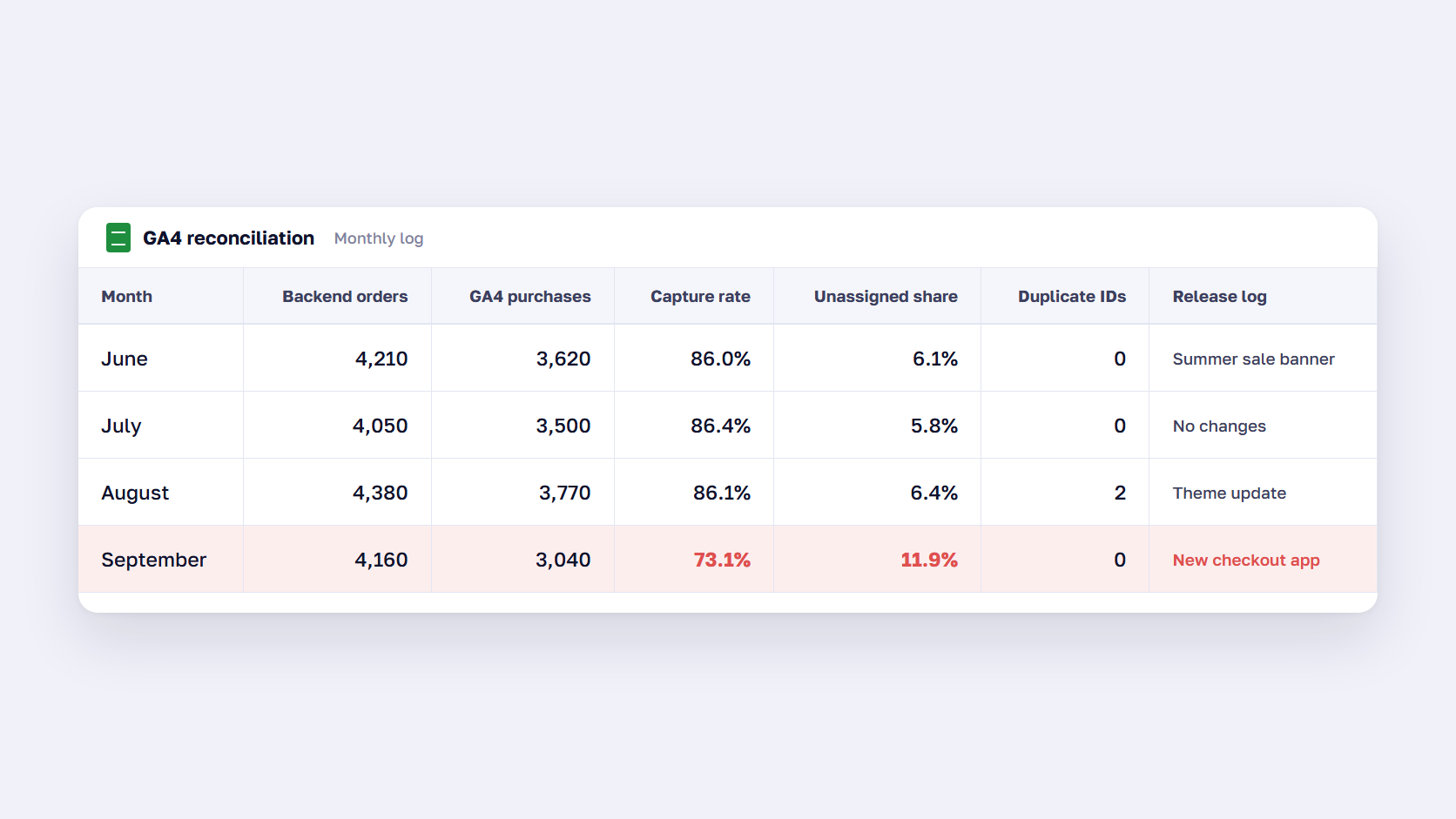Click the Monthly log subtitle

[x=379, y=238]
